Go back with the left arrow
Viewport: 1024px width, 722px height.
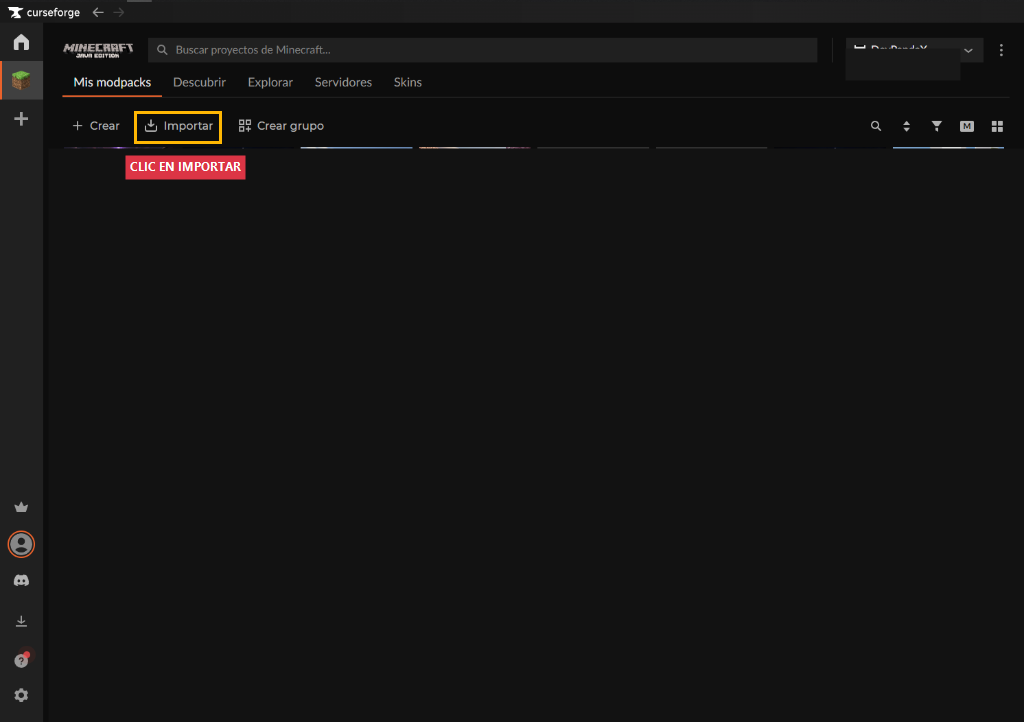[x=98, y=12]
